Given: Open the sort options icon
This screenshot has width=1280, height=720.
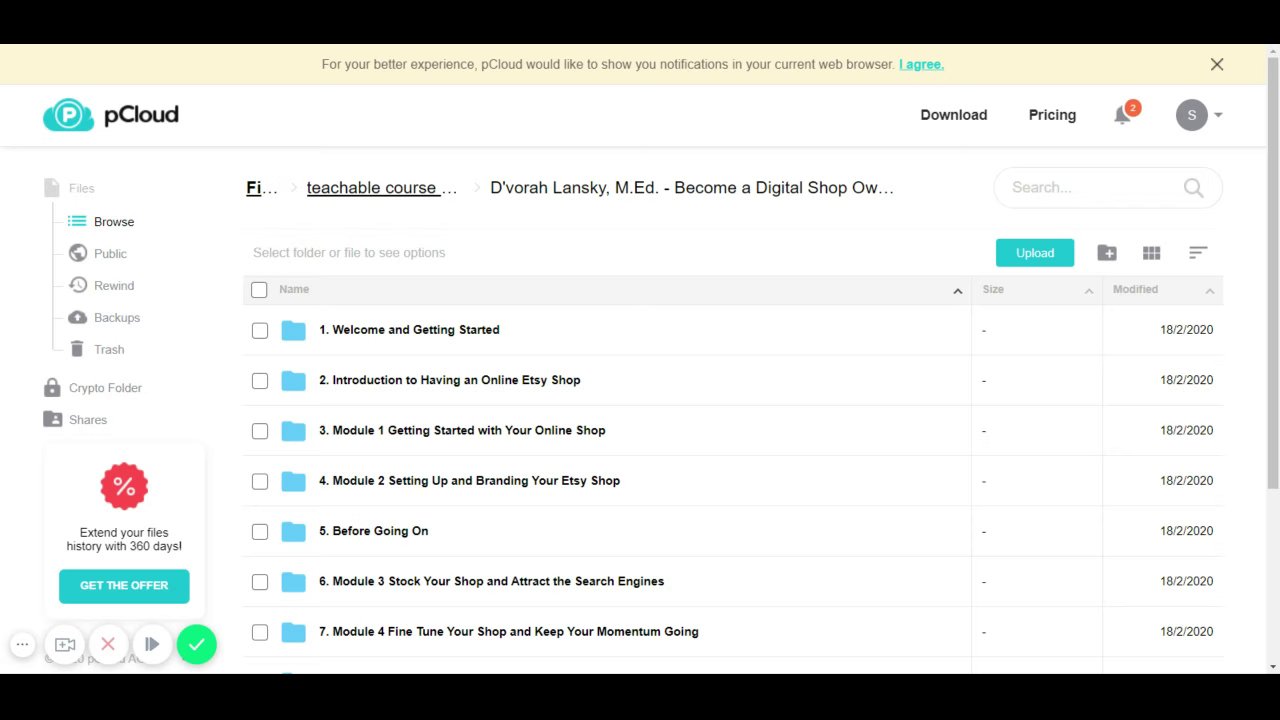Looking at the screenshot, I should point(1198,253).
